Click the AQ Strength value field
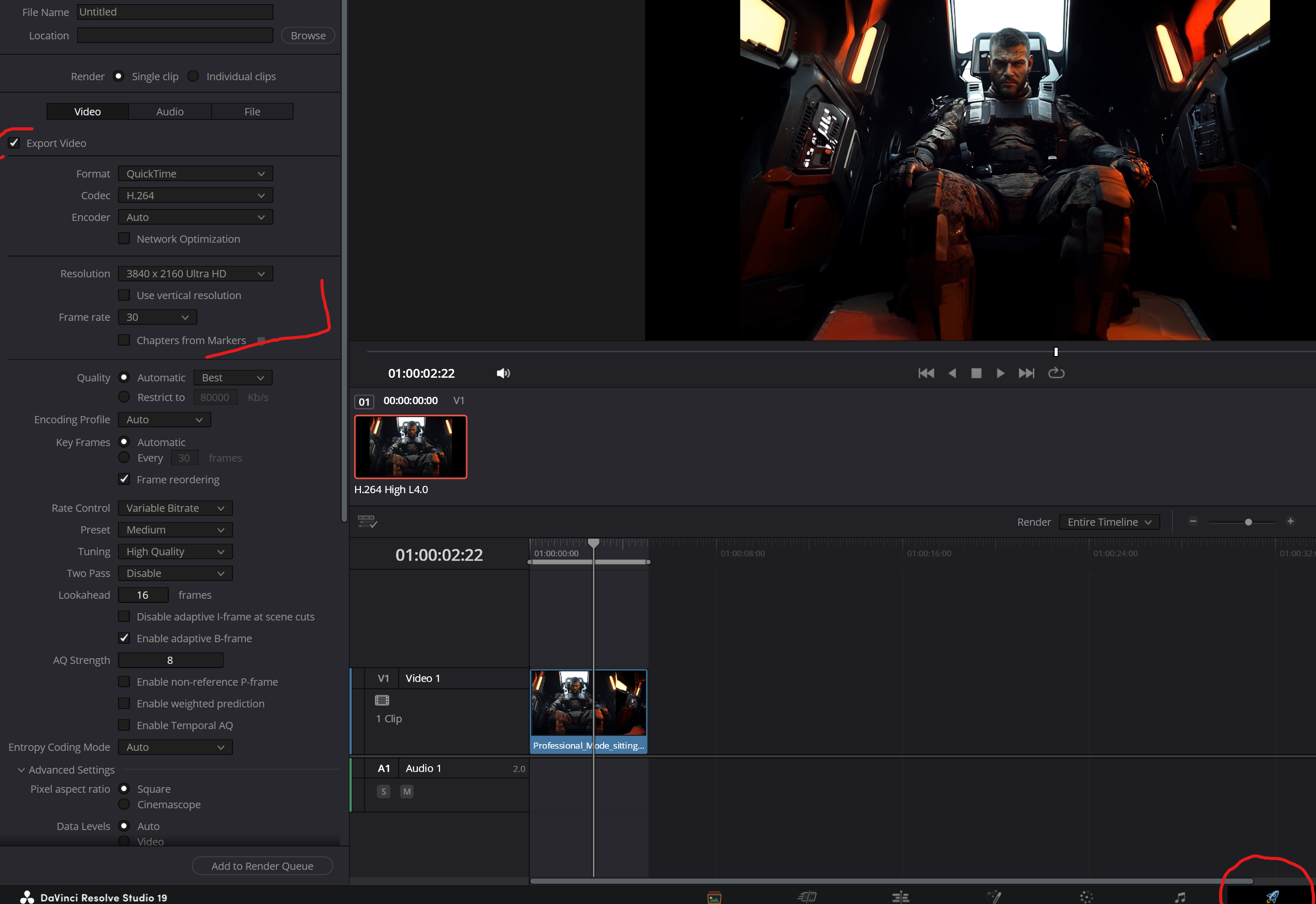The height and width of the screenshot is (904, 1316). (170, 660)
